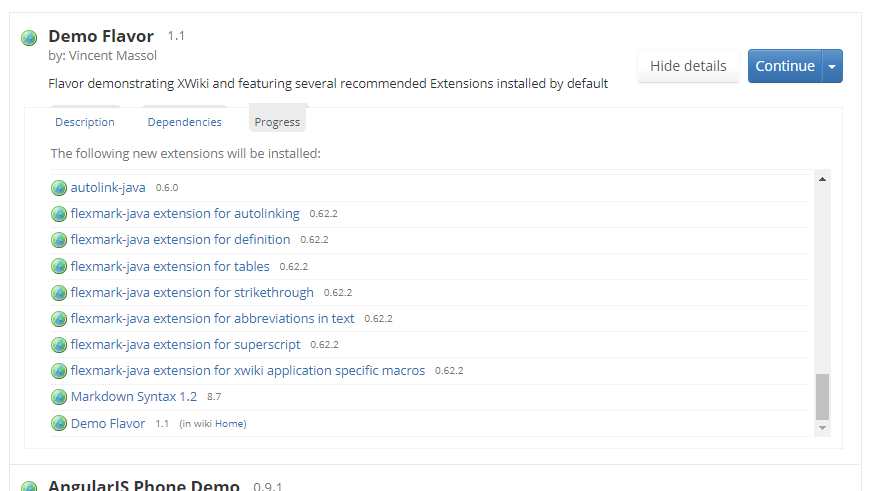Click the extension list scrollbar thumb

point(822,397)
